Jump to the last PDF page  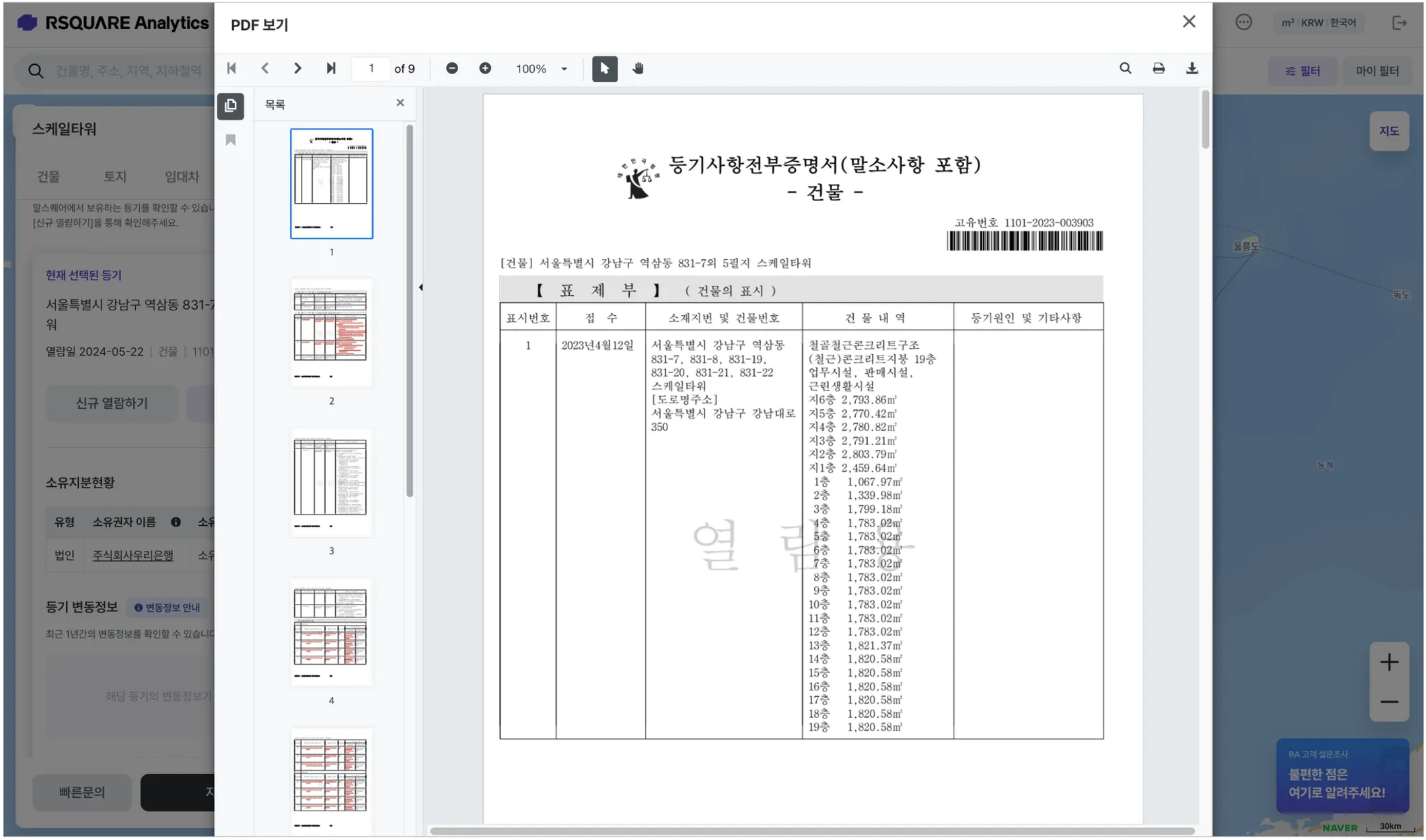(x=331, y=68)
